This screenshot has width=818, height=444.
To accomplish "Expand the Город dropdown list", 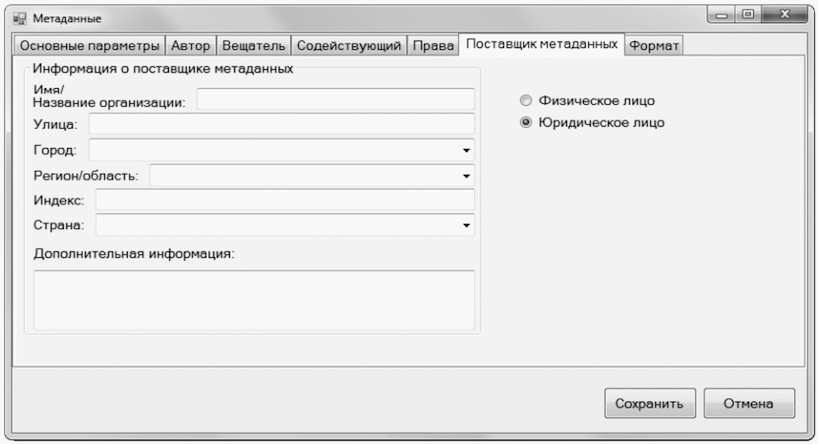I will [465, 150].
